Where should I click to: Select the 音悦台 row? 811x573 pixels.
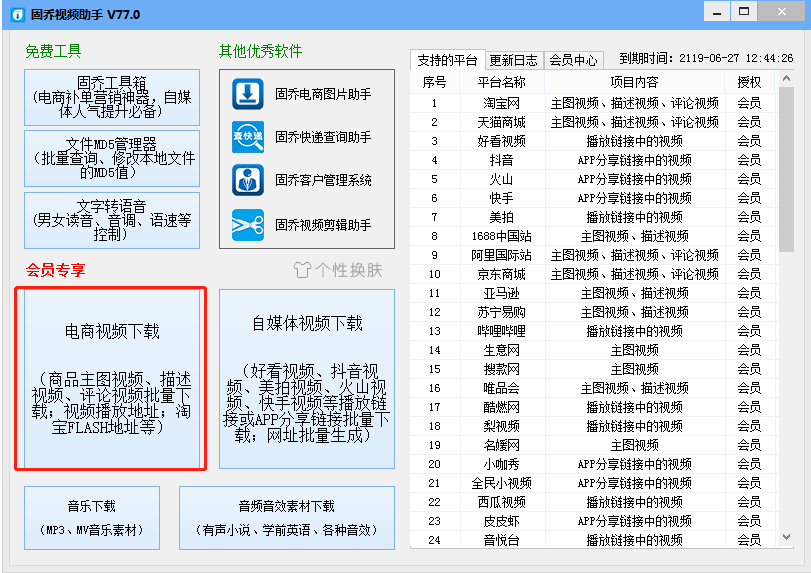point(594,540)
